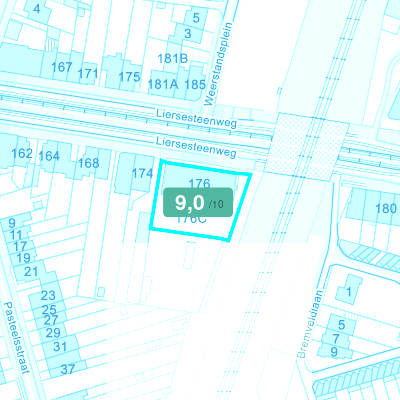
Task: Select house number 23
Action: pyautogui.click(x=48, y=295)
